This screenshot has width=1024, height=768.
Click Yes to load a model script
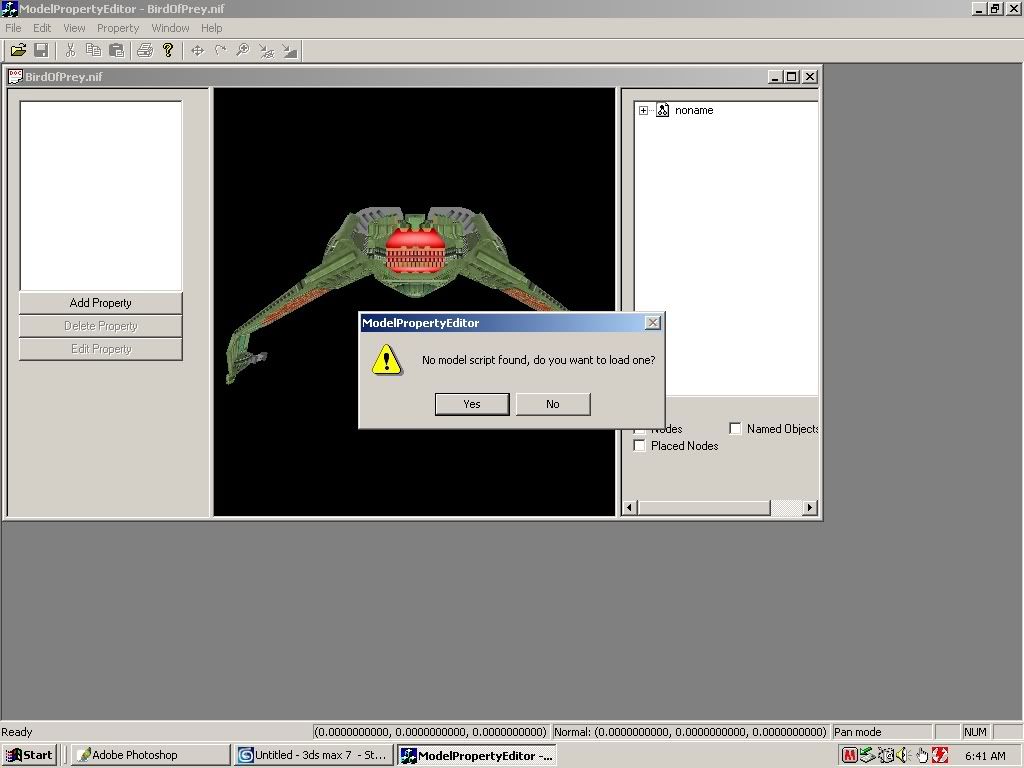pyautogui.click(x=472, y=404)
